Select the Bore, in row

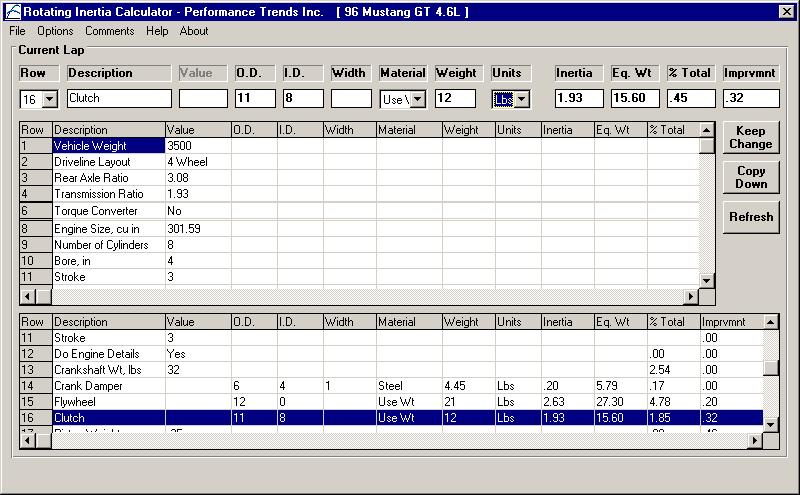point(359,261)
